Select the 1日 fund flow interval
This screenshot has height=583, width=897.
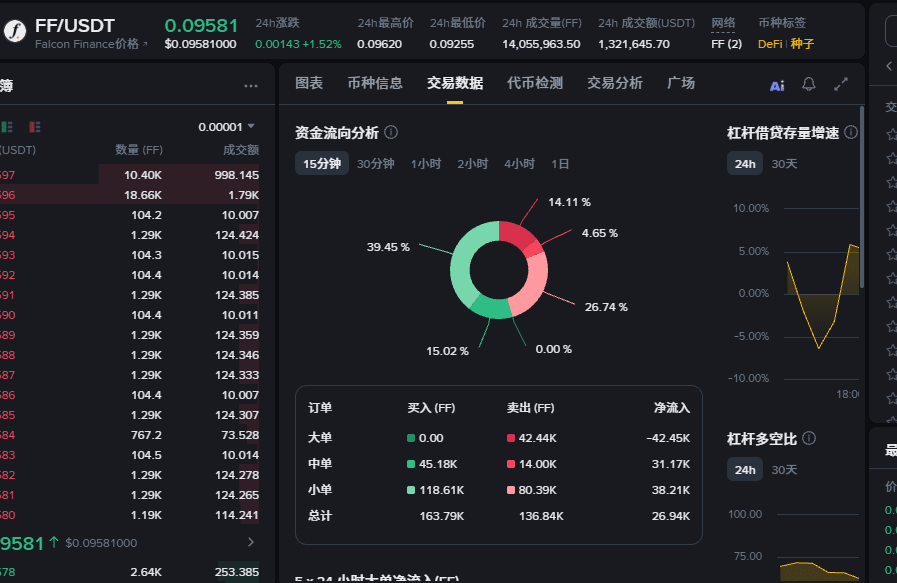tap(560, 164)
